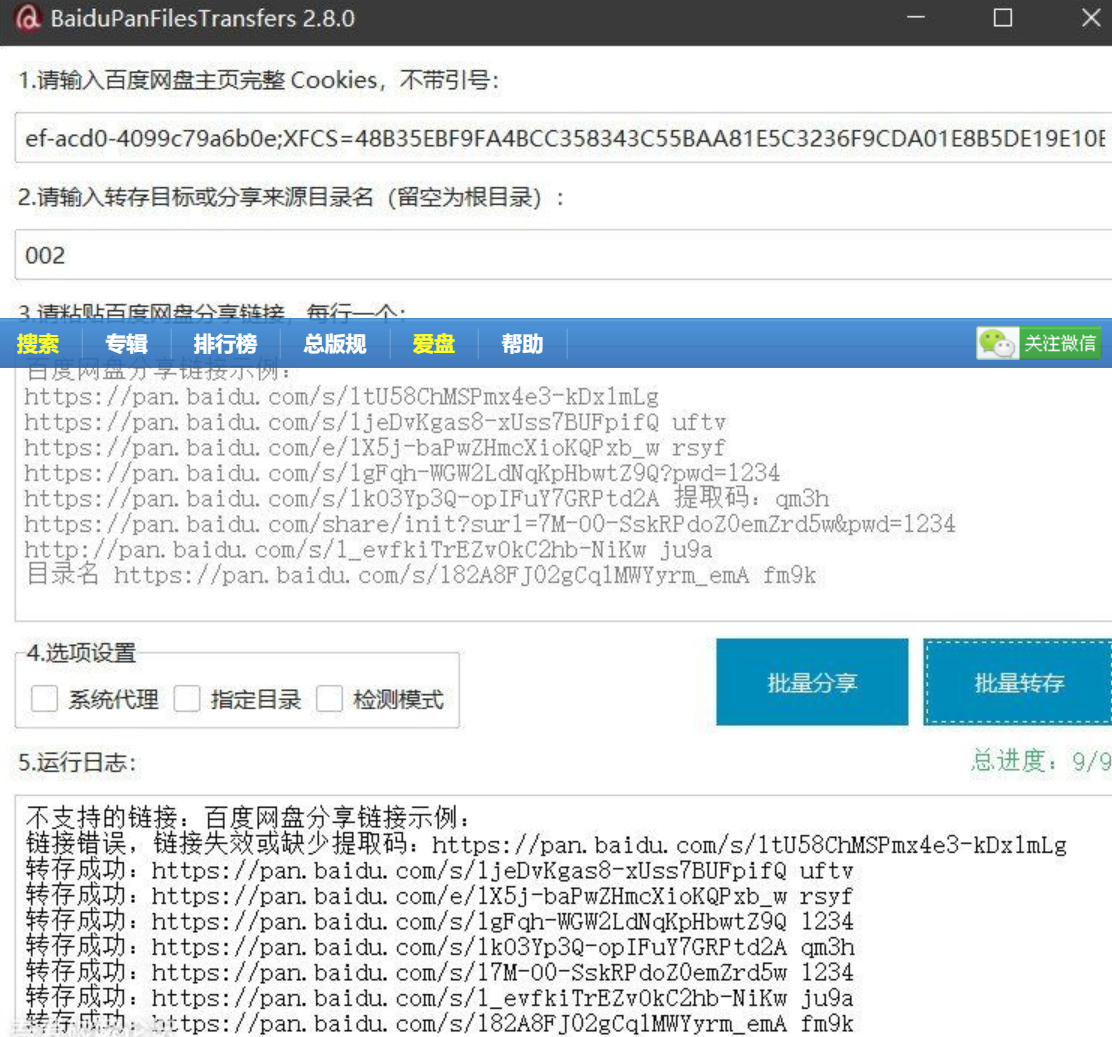This screenshot has height=1037, width=1112.
Task: Click the 批量转存 button
Action: 1018,682
